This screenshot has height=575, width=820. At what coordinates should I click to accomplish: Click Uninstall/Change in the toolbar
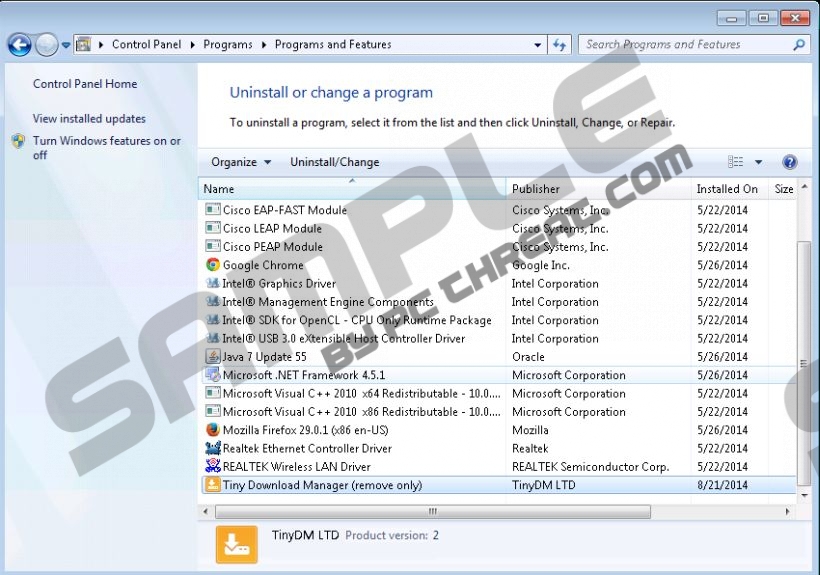pos(334,162)
